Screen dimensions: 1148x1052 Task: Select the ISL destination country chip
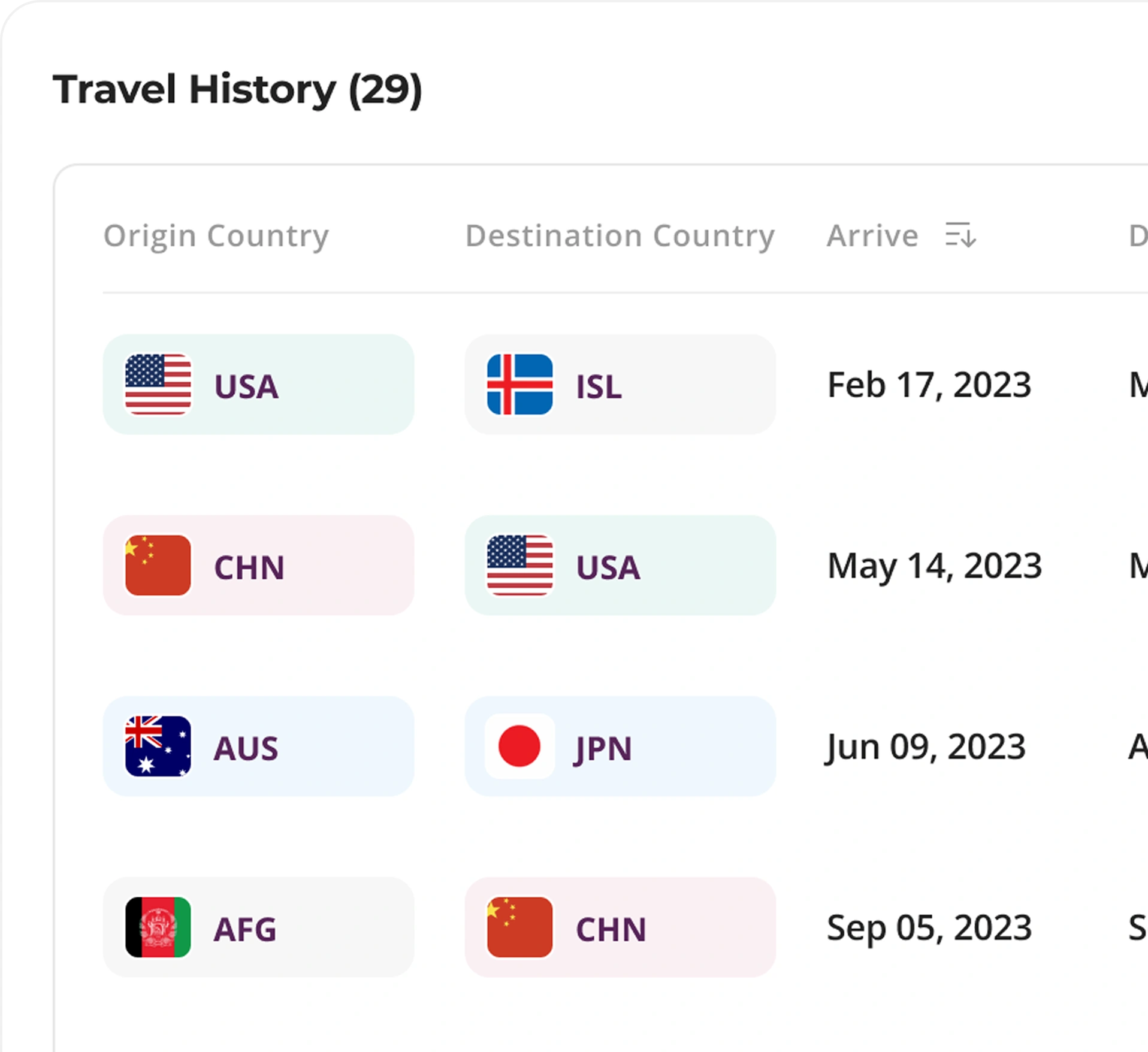[x=620, y=385]
